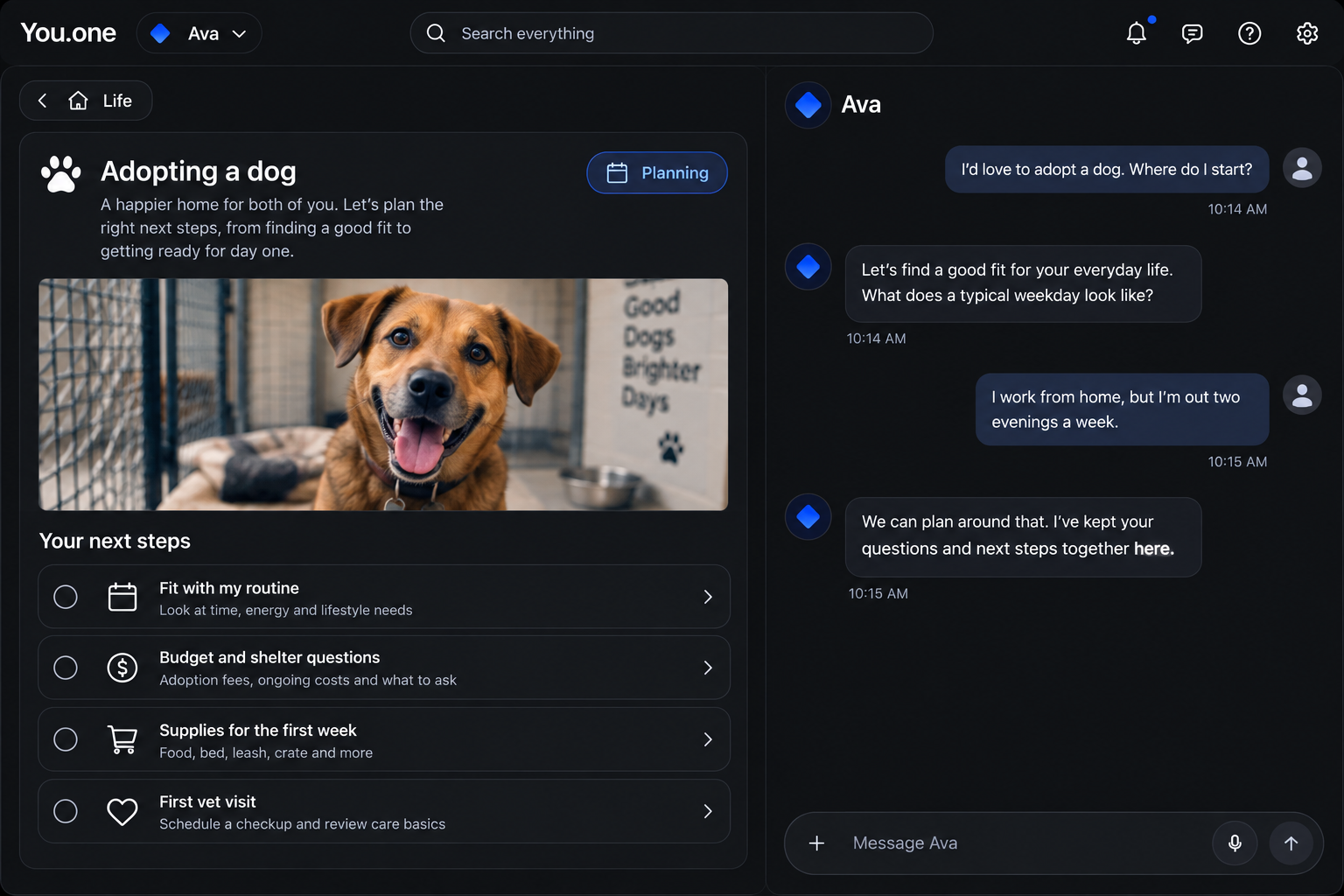
Task: Click the calendar icon for Fit with my routine
Action: click(x=122, y=597)
